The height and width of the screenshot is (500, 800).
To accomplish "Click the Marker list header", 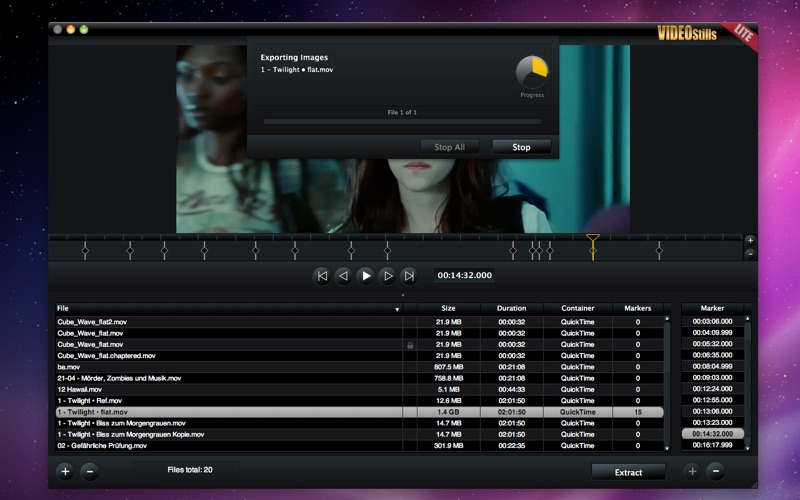I will coord(712,308).
